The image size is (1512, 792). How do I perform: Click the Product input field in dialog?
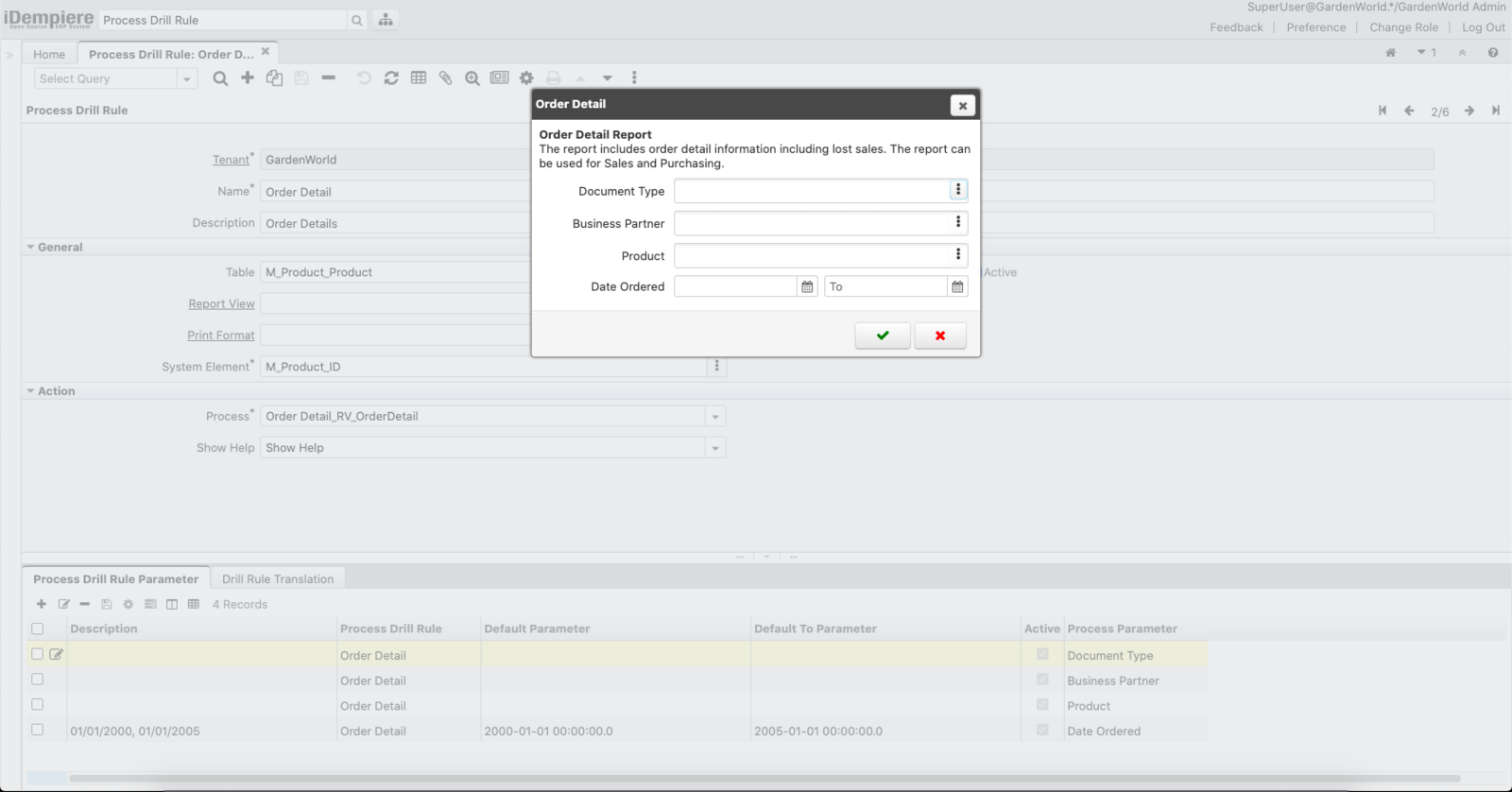pyautogui.click(x=811, y=255)
